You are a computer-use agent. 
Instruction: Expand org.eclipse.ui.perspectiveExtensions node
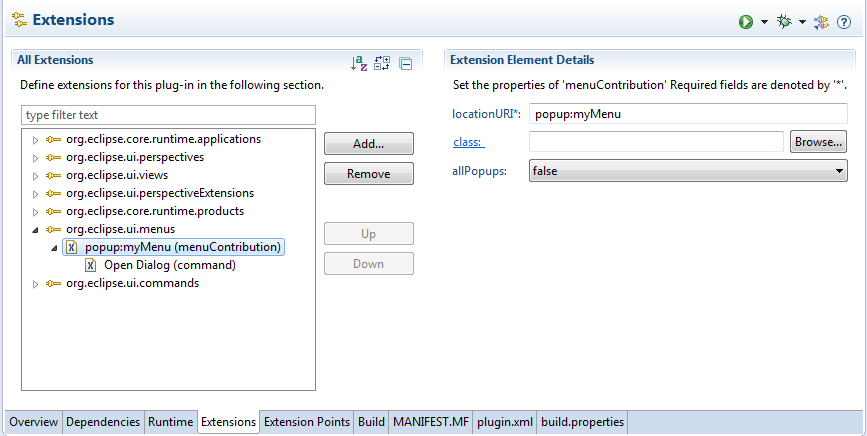point(35,194)
